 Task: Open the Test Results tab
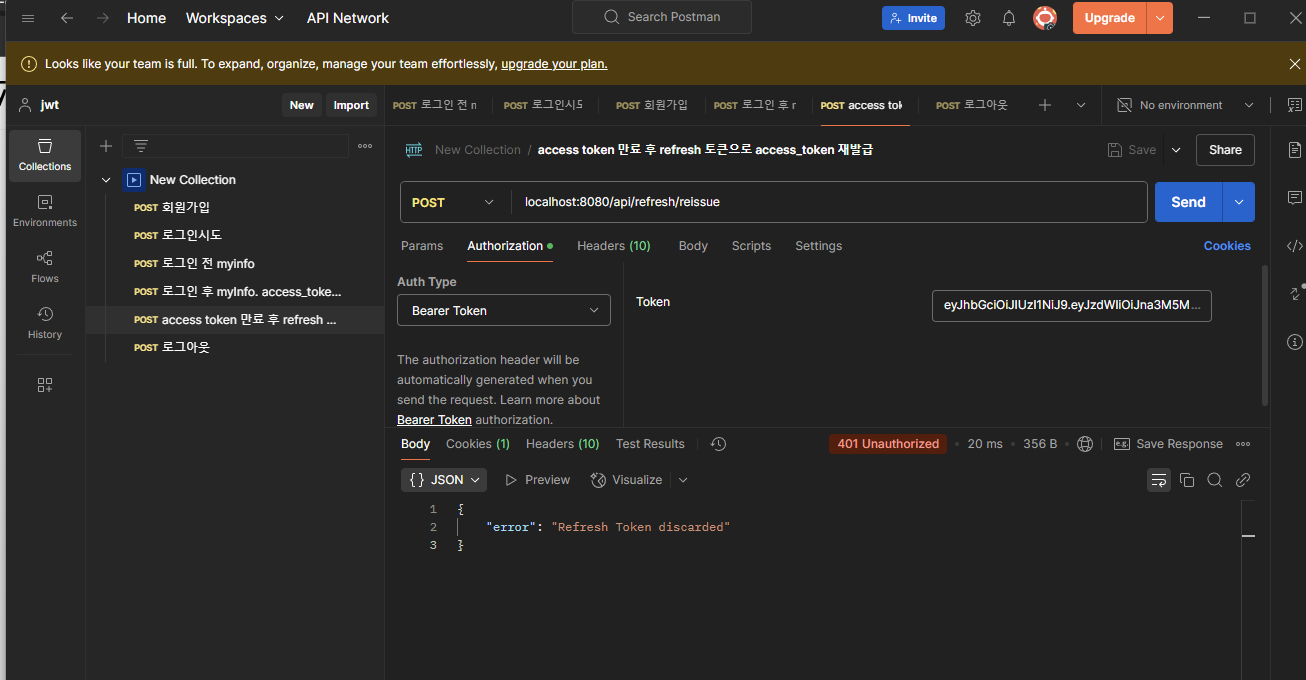point(650,444)
